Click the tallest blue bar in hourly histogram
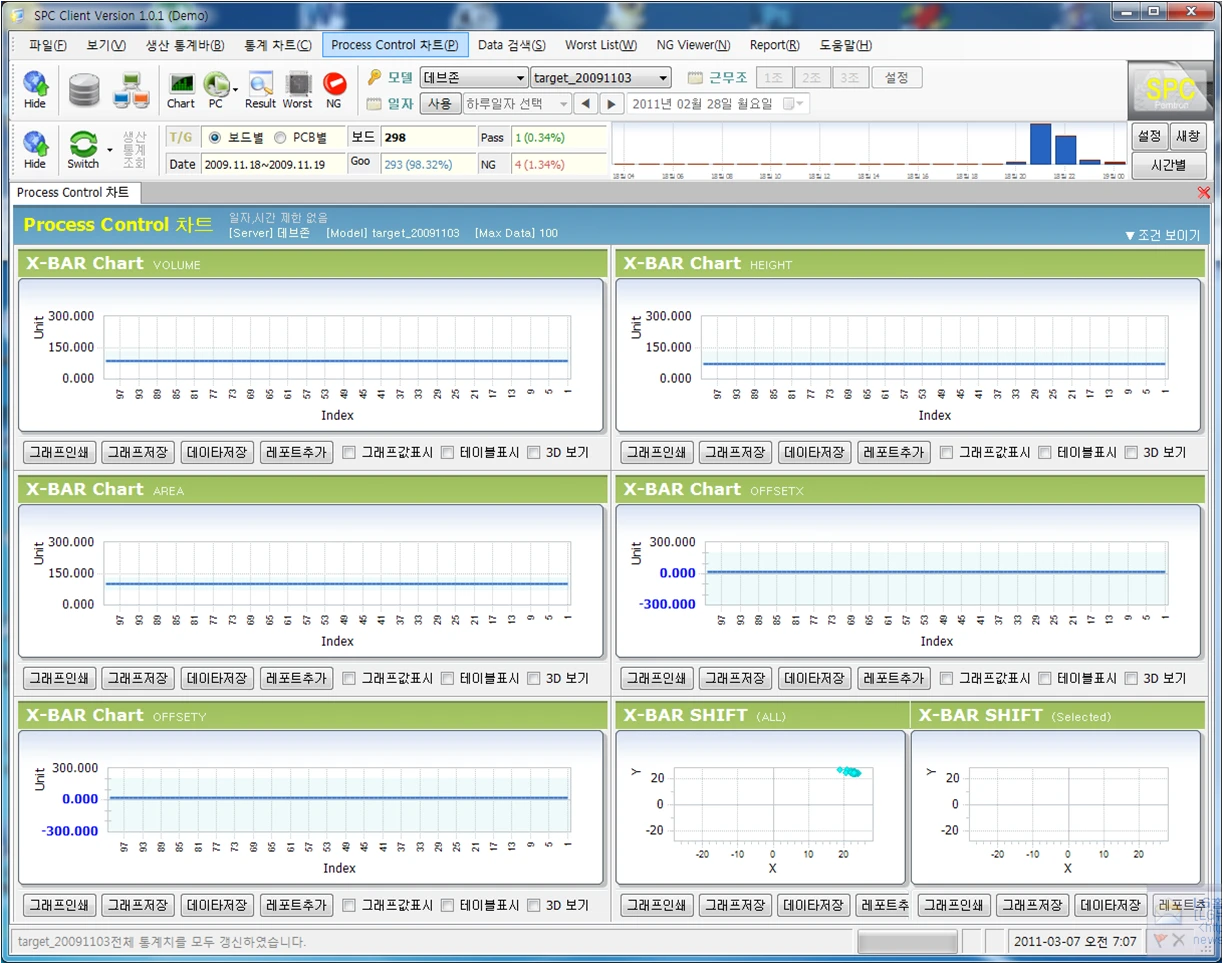The width and height of the screenshot is (1223, 964). 1040,144
